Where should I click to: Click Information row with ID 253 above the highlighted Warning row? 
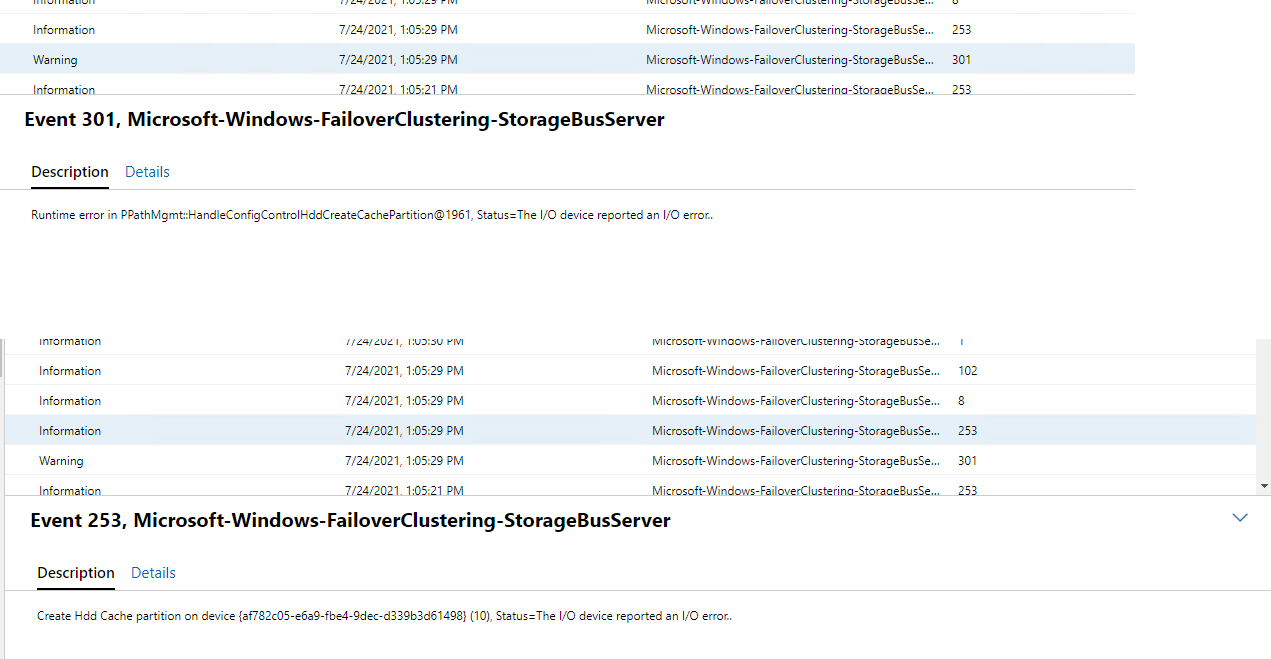567,30
